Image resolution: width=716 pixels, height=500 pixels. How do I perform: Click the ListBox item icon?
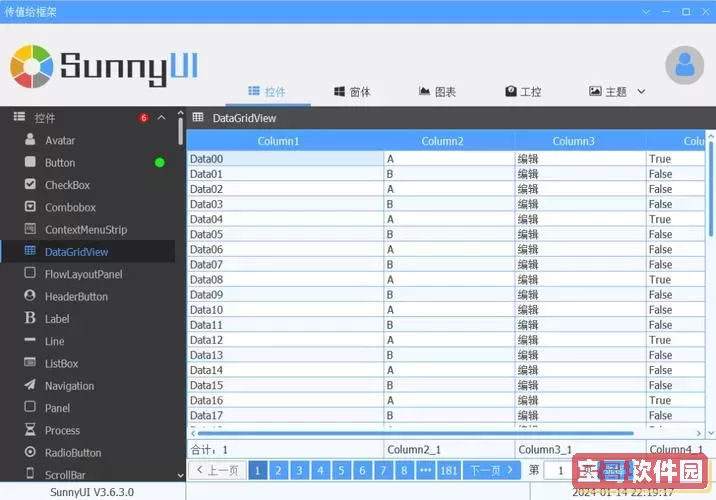30,363
